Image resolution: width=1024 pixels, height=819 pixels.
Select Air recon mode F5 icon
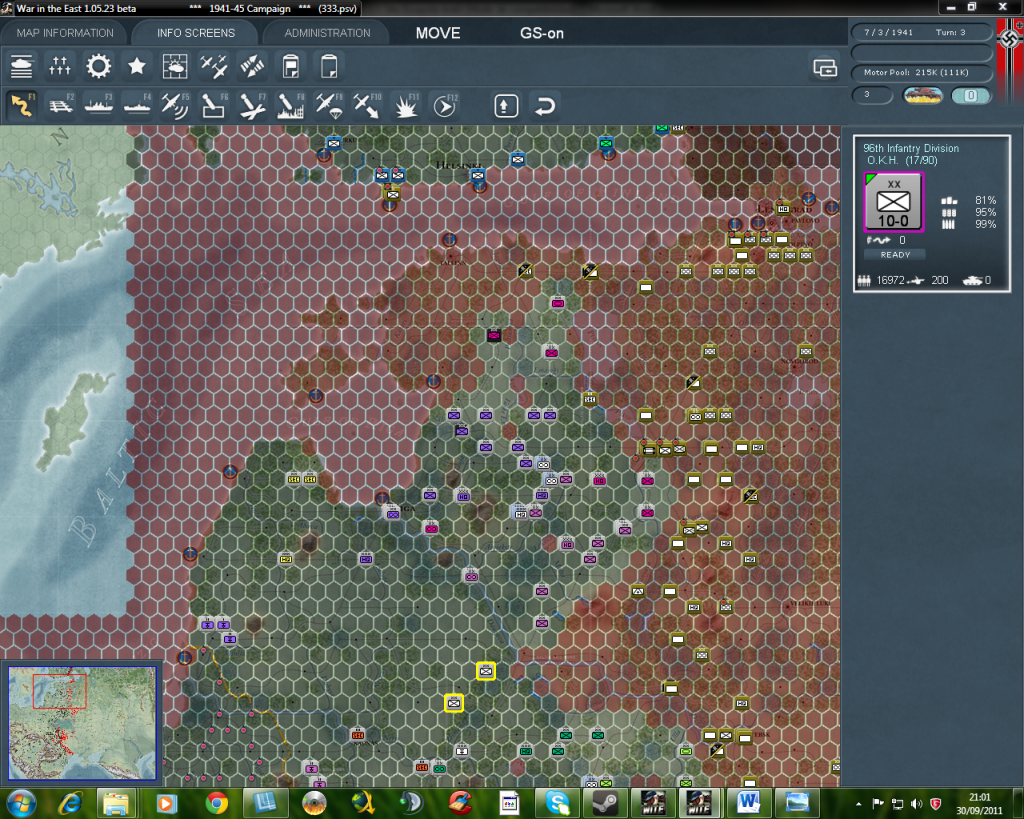175,106
